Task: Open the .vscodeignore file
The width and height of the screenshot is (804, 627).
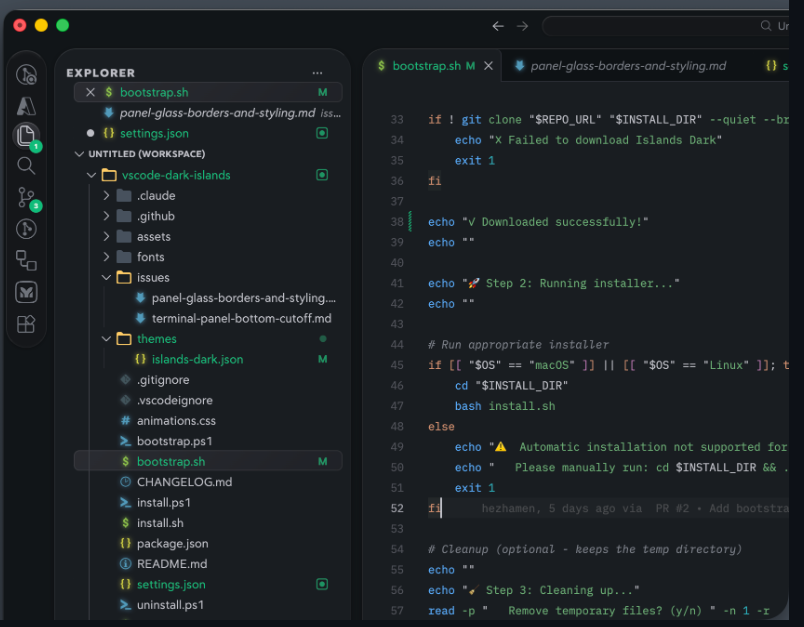Action: 208,400
